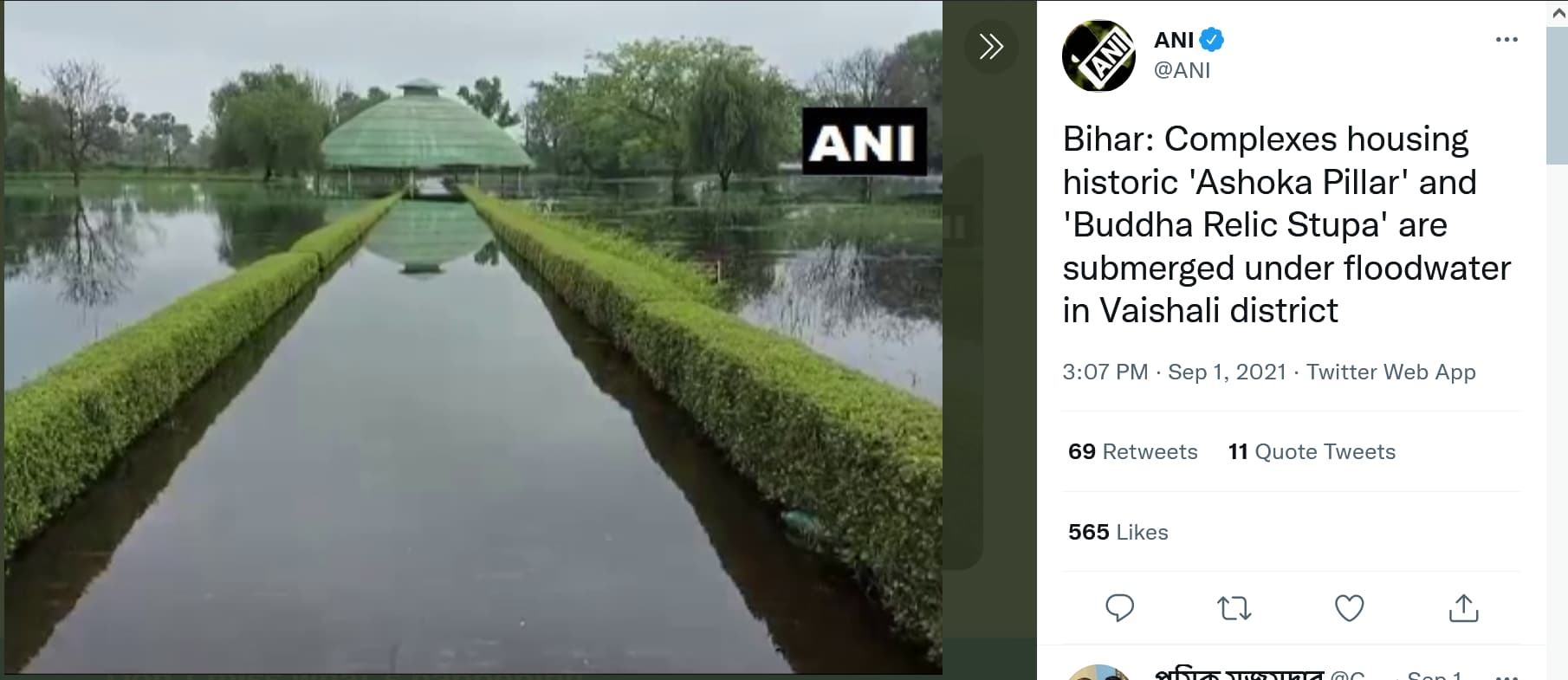Click the flooded stupa photo
1568x680 pixels.
tap(473, 338)
